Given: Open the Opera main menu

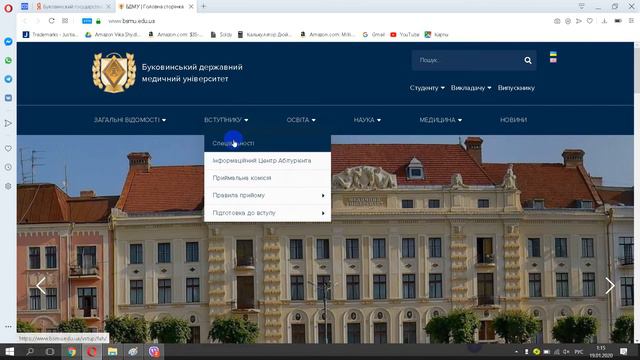Looking at the screenshot, I should (8, 8).
